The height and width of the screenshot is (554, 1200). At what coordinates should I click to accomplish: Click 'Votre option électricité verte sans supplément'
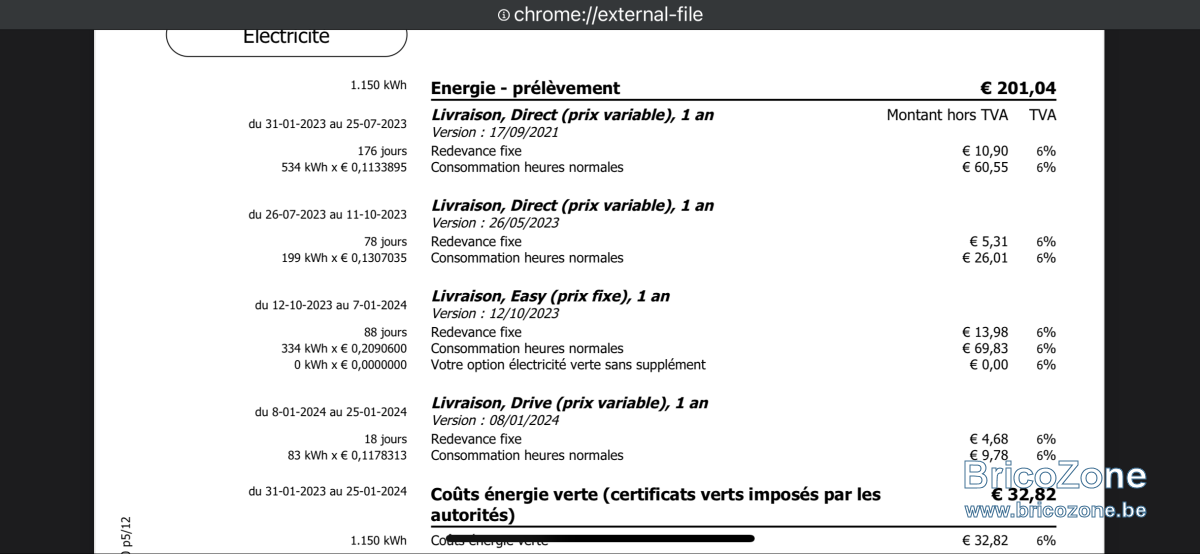tap(568, 365)
